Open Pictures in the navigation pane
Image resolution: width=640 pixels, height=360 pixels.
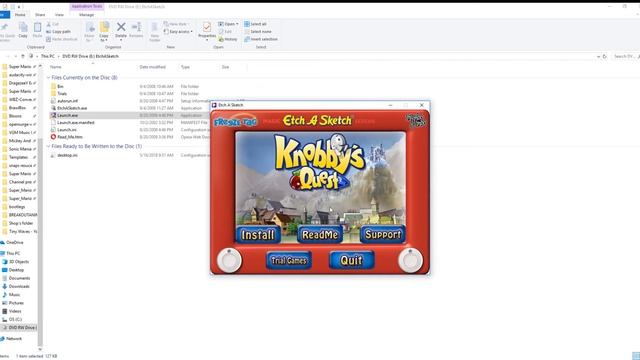point(16,303)
